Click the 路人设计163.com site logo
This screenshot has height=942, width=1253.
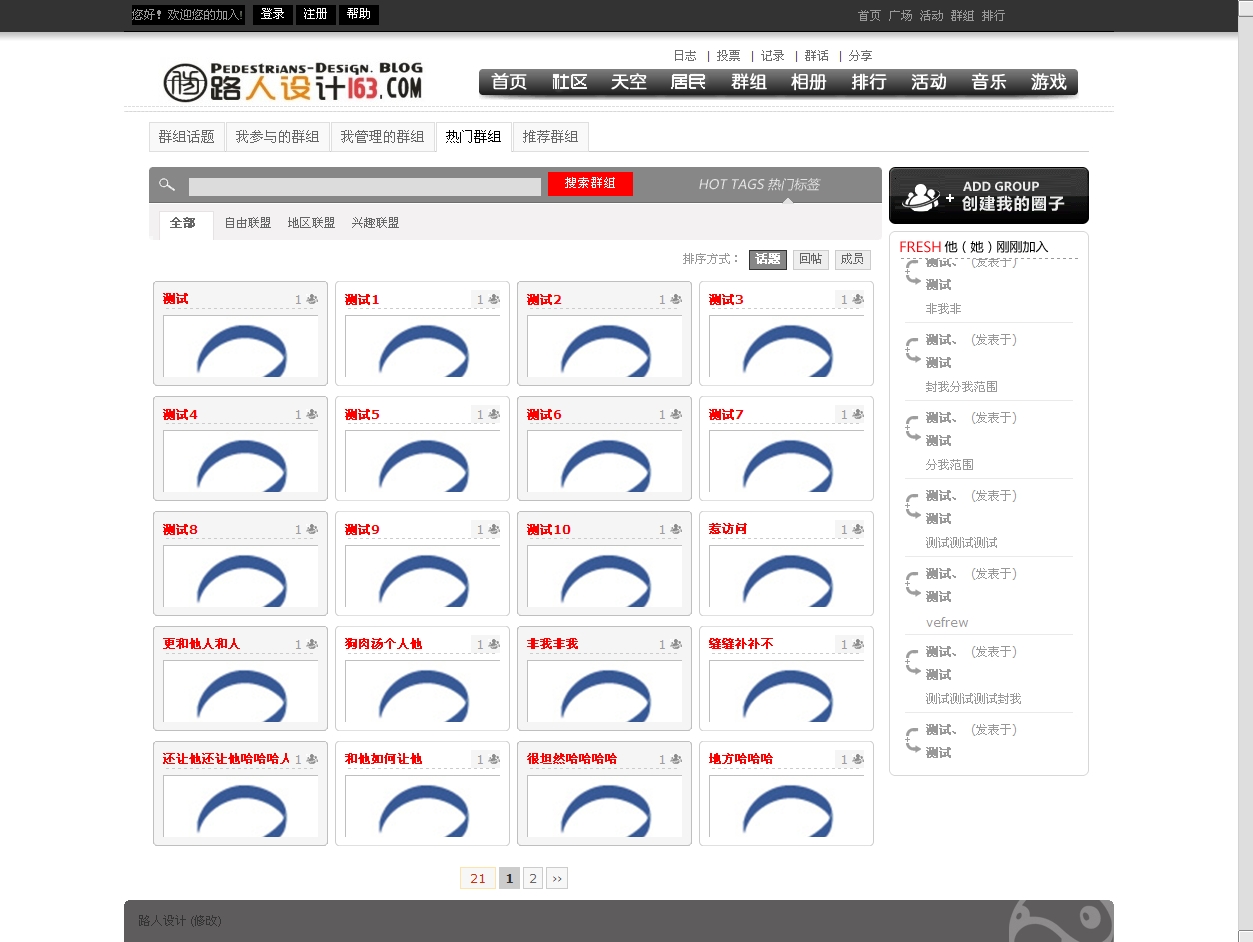point(293,82)
